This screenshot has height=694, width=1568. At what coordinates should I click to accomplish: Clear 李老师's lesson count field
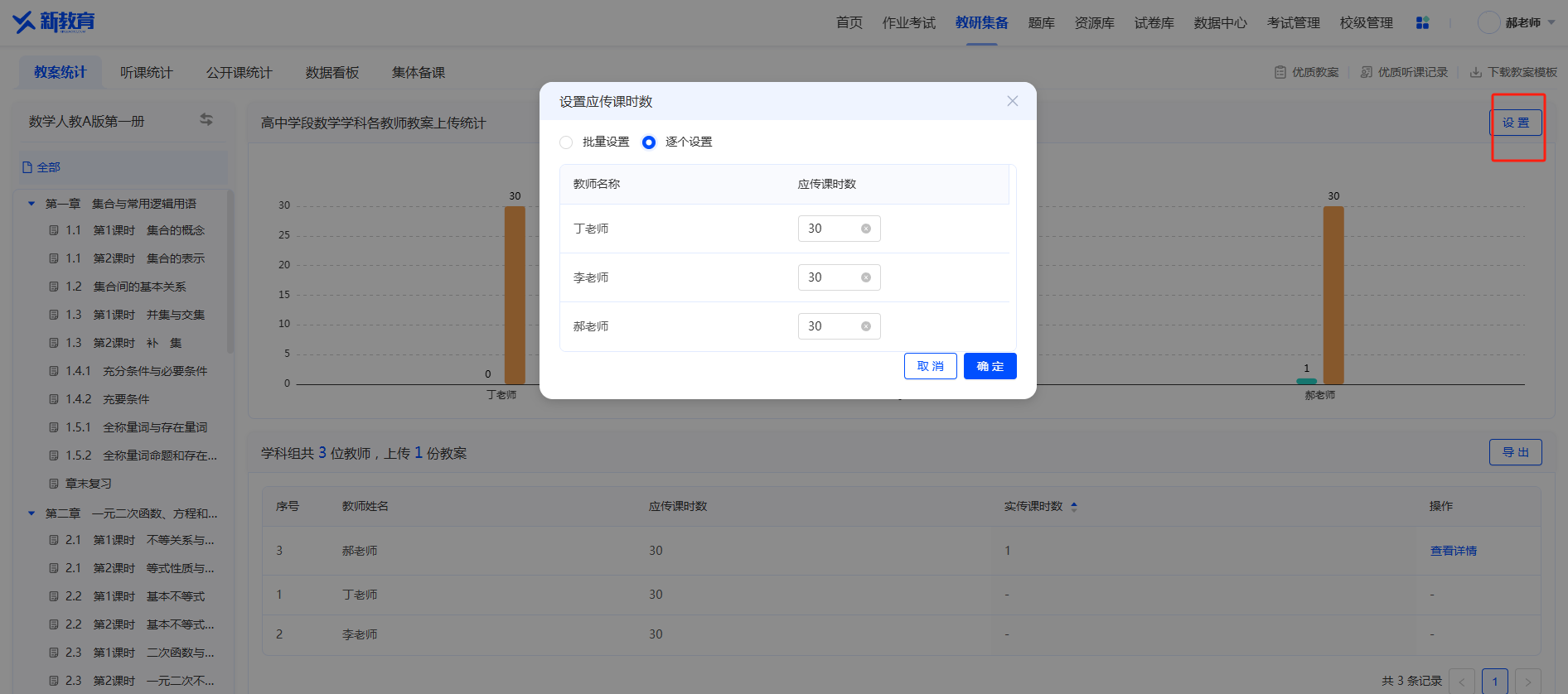pos(866,277)
